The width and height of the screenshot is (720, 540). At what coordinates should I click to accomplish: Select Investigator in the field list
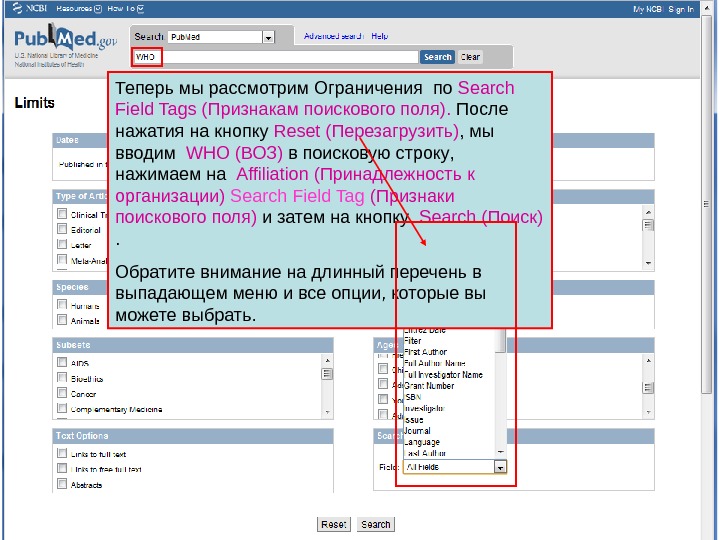(x=424, y=408)
